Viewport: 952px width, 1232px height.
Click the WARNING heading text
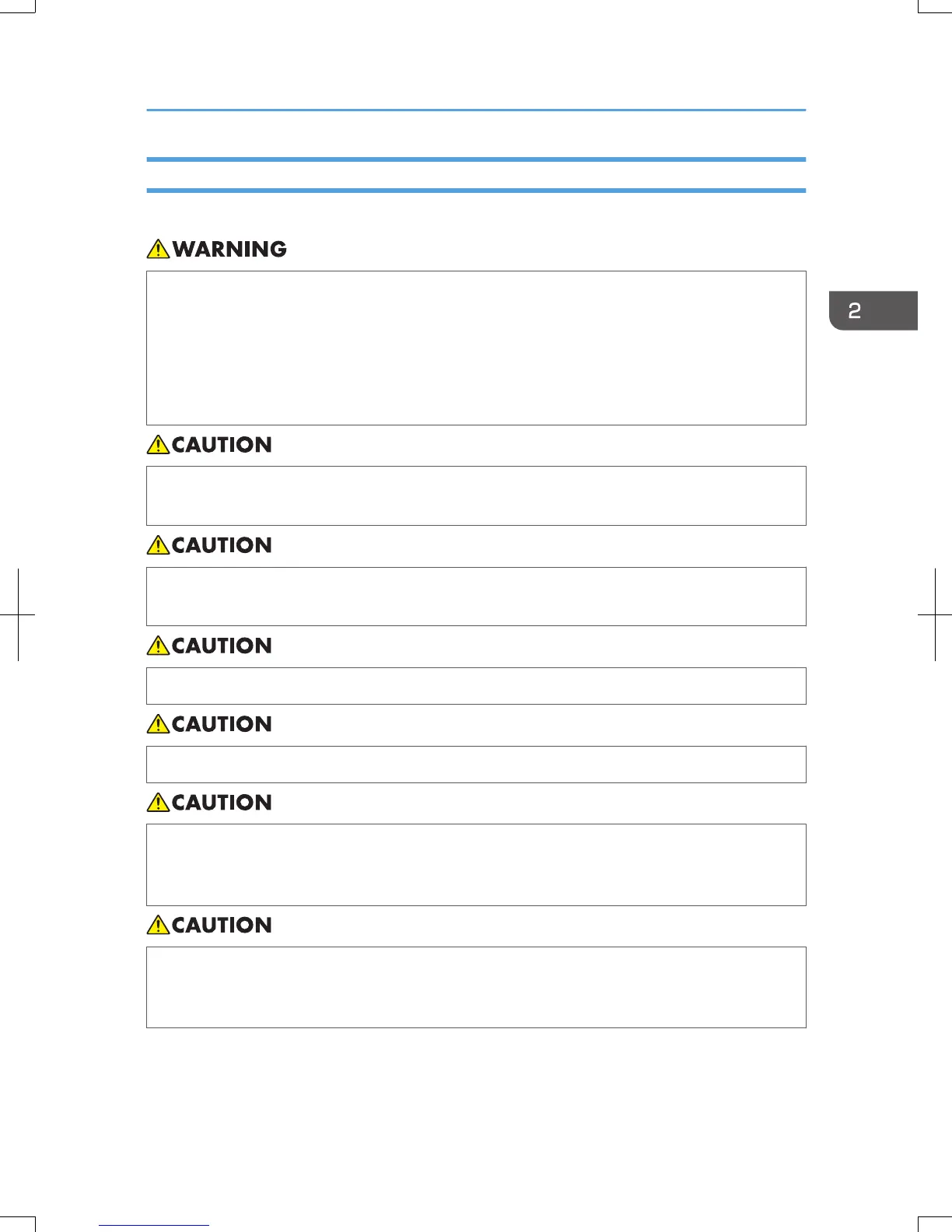[x=229, y=249]
